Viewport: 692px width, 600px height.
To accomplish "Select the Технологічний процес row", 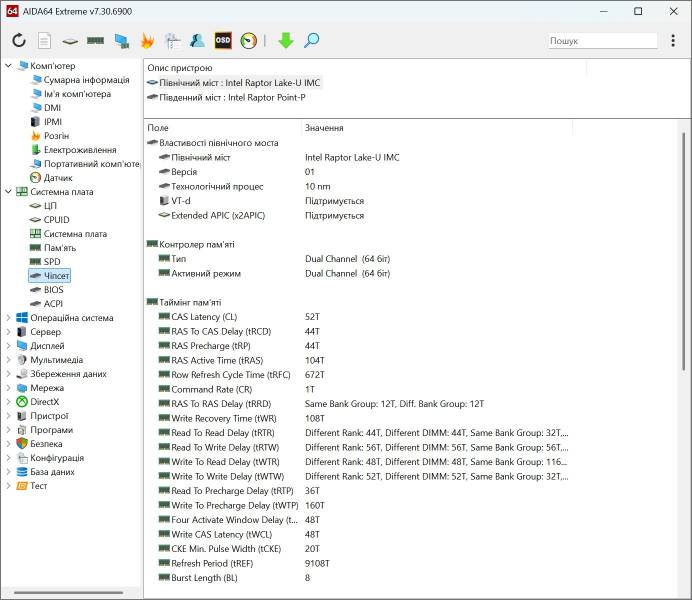I will tap(357, 187).
